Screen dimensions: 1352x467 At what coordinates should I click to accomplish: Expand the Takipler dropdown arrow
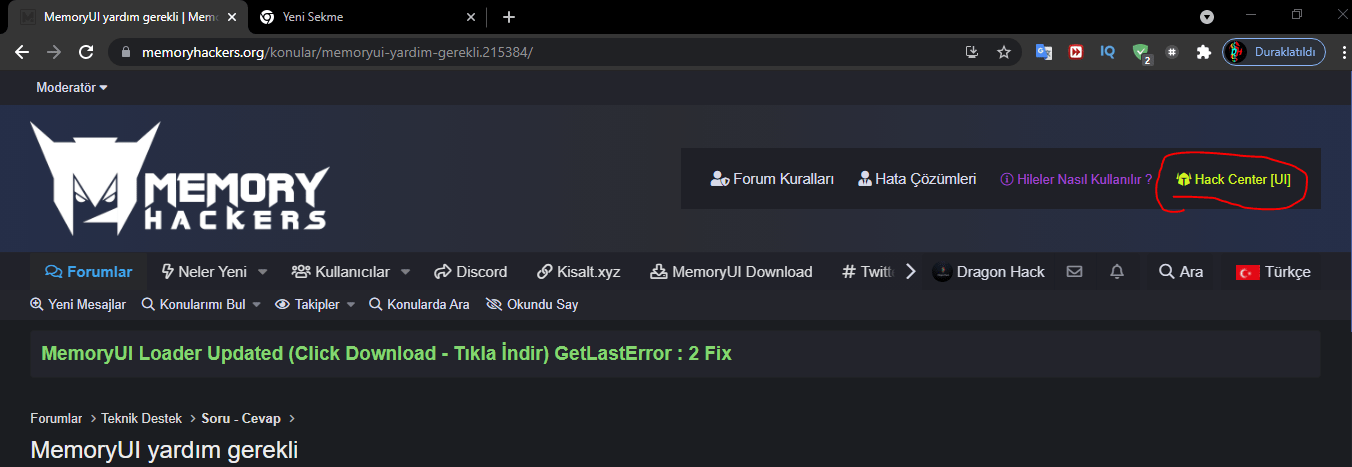pos(351,304)
